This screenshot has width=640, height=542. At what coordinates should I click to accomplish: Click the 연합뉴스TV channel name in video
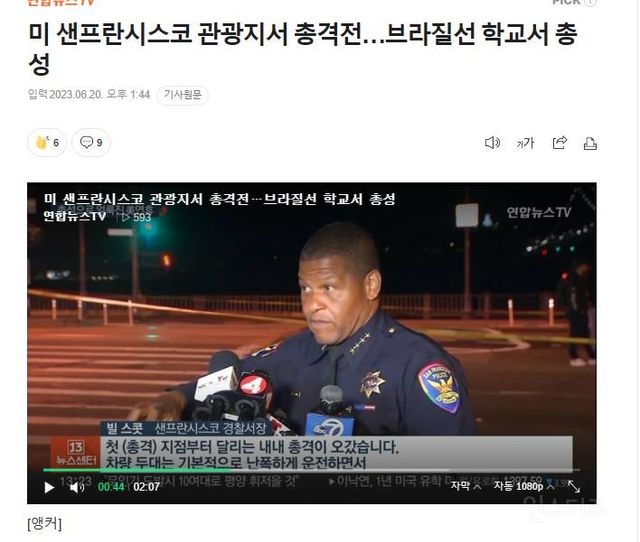tap(75, 216)
